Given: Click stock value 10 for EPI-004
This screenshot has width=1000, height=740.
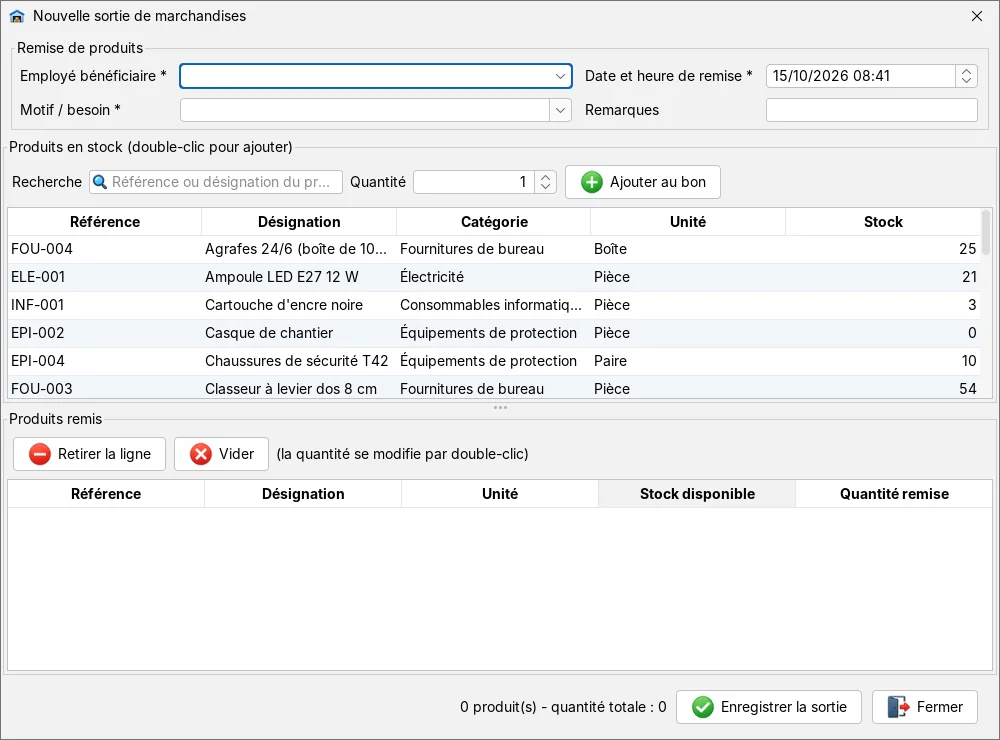Looking at the screenshot, I should [x=883, y=361].
